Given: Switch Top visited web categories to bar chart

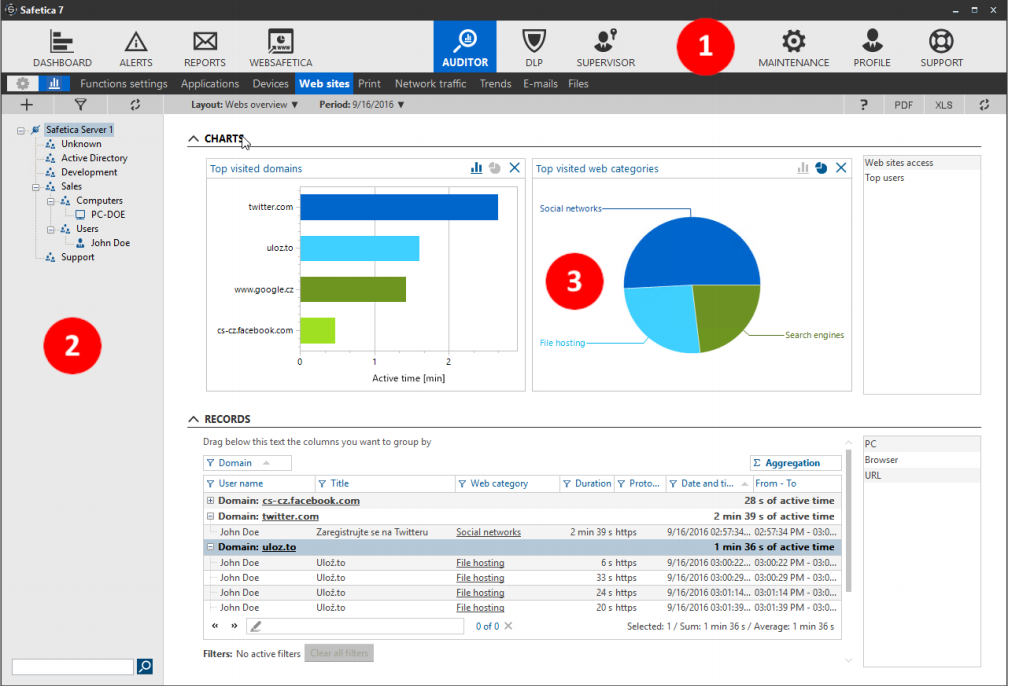Looking at the screenshot, I should [x=802, y=168].
